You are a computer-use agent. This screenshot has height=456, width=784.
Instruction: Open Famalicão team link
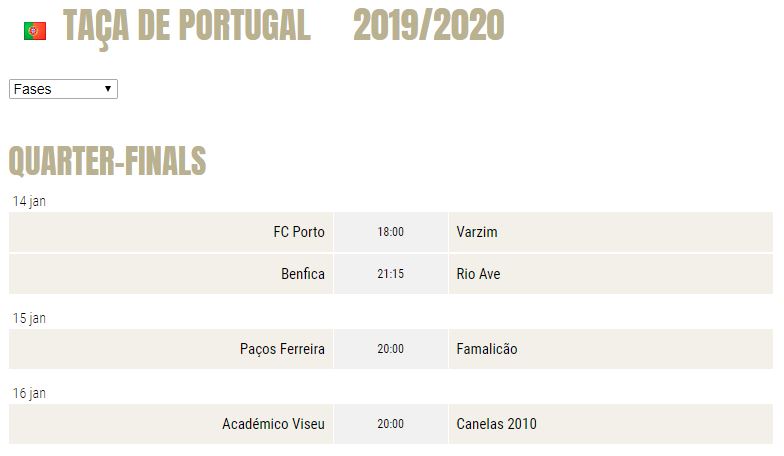487,349
